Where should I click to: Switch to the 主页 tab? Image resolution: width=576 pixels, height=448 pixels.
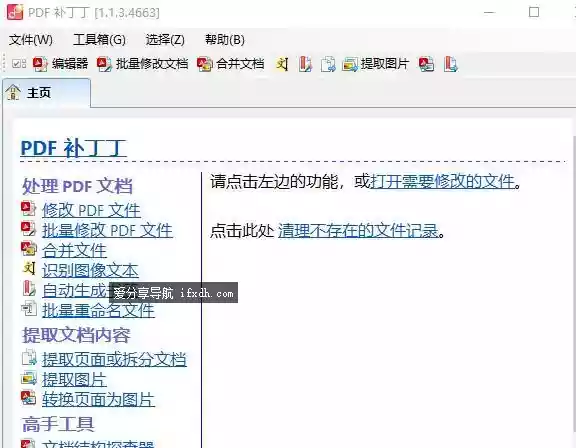tap(46, 93)
